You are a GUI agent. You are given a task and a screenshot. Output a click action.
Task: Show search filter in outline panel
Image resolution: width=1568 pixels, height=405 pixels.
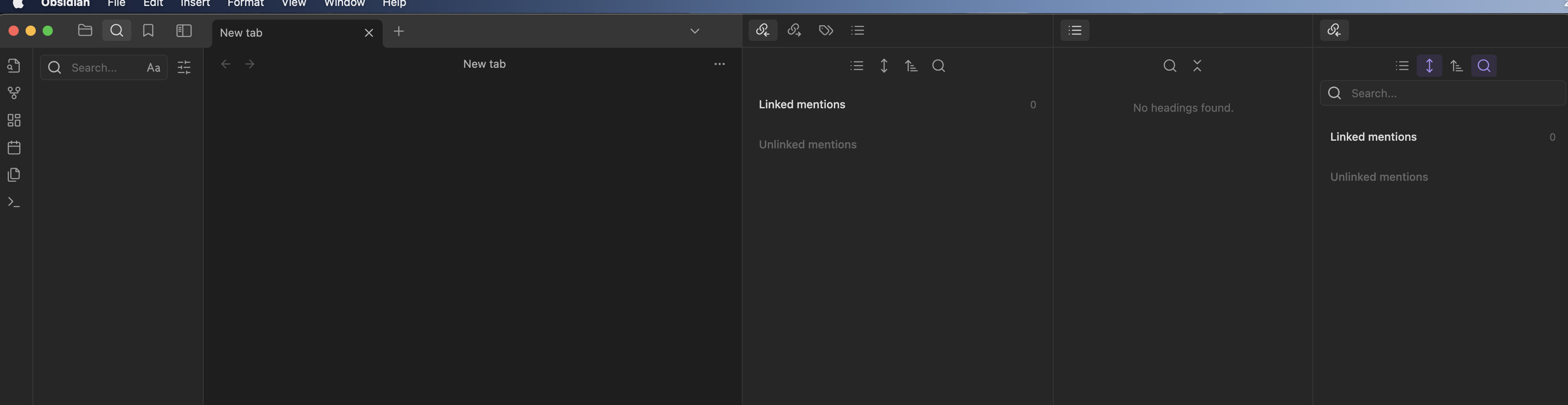coord(1169,66)
